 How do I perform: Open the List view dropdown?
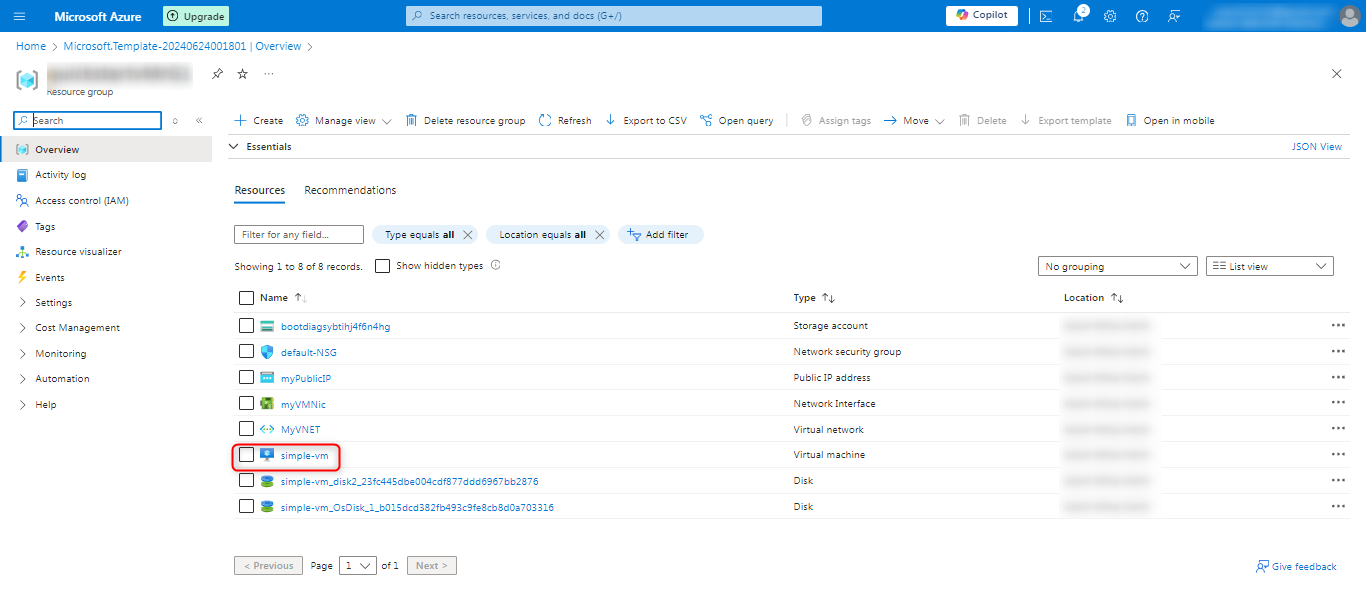pos(1270,266)
